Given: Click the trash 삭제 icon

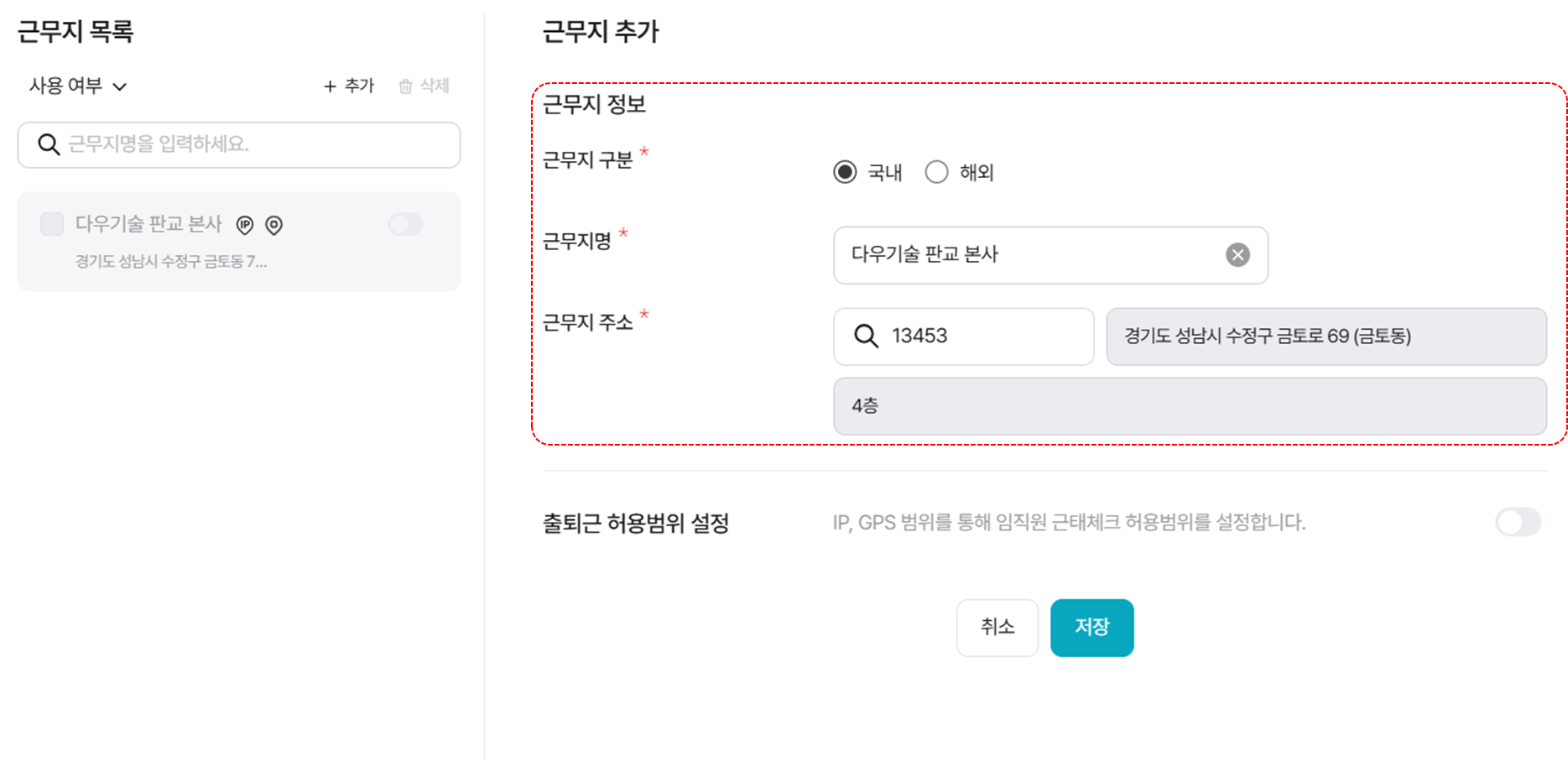Looking at the screenshot, I should [406, 86].
